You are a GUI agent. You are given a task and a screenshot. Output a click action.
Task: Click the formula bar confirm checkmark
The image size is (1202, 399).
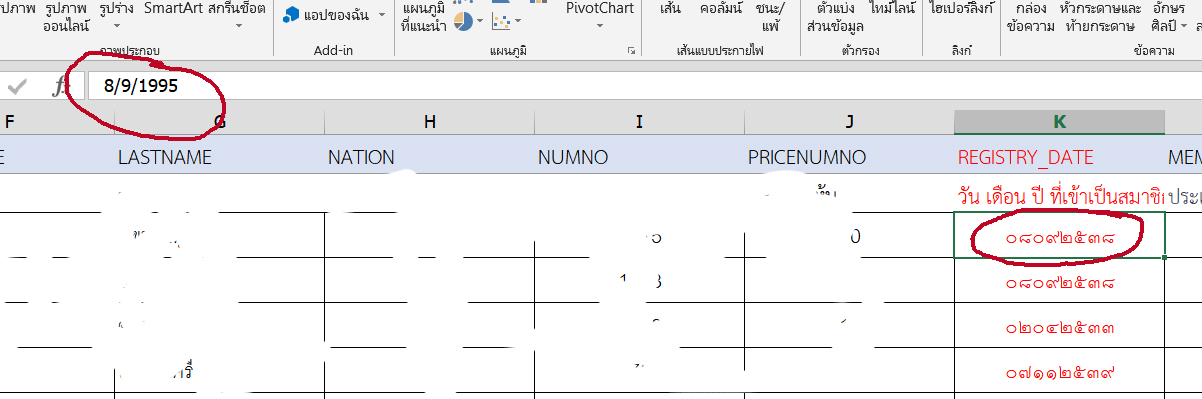click(x=17, y=86)
